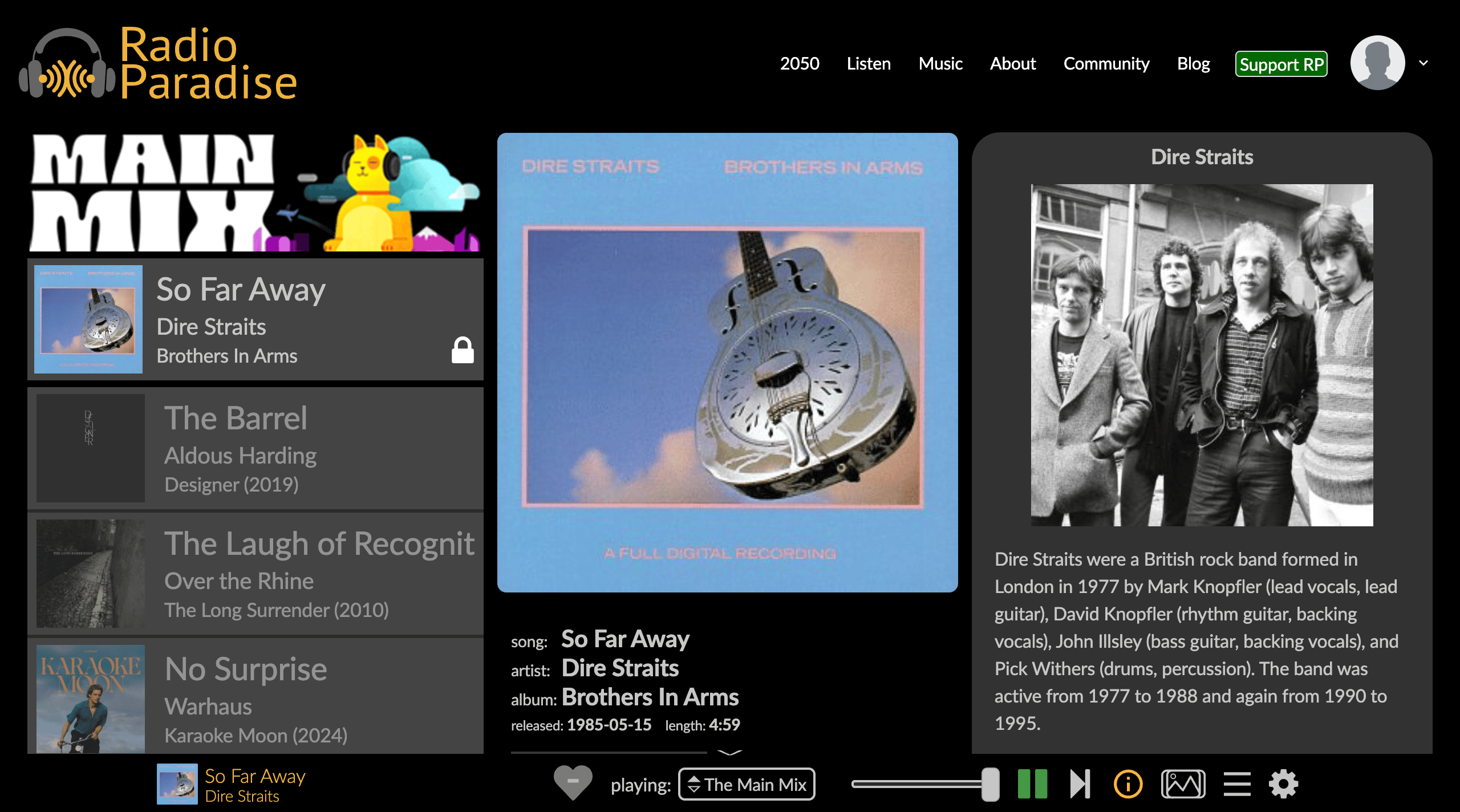Open the settings gear icon
Image resolution: width=1460 pixels, height=812 pixels.
(1284, 784)
